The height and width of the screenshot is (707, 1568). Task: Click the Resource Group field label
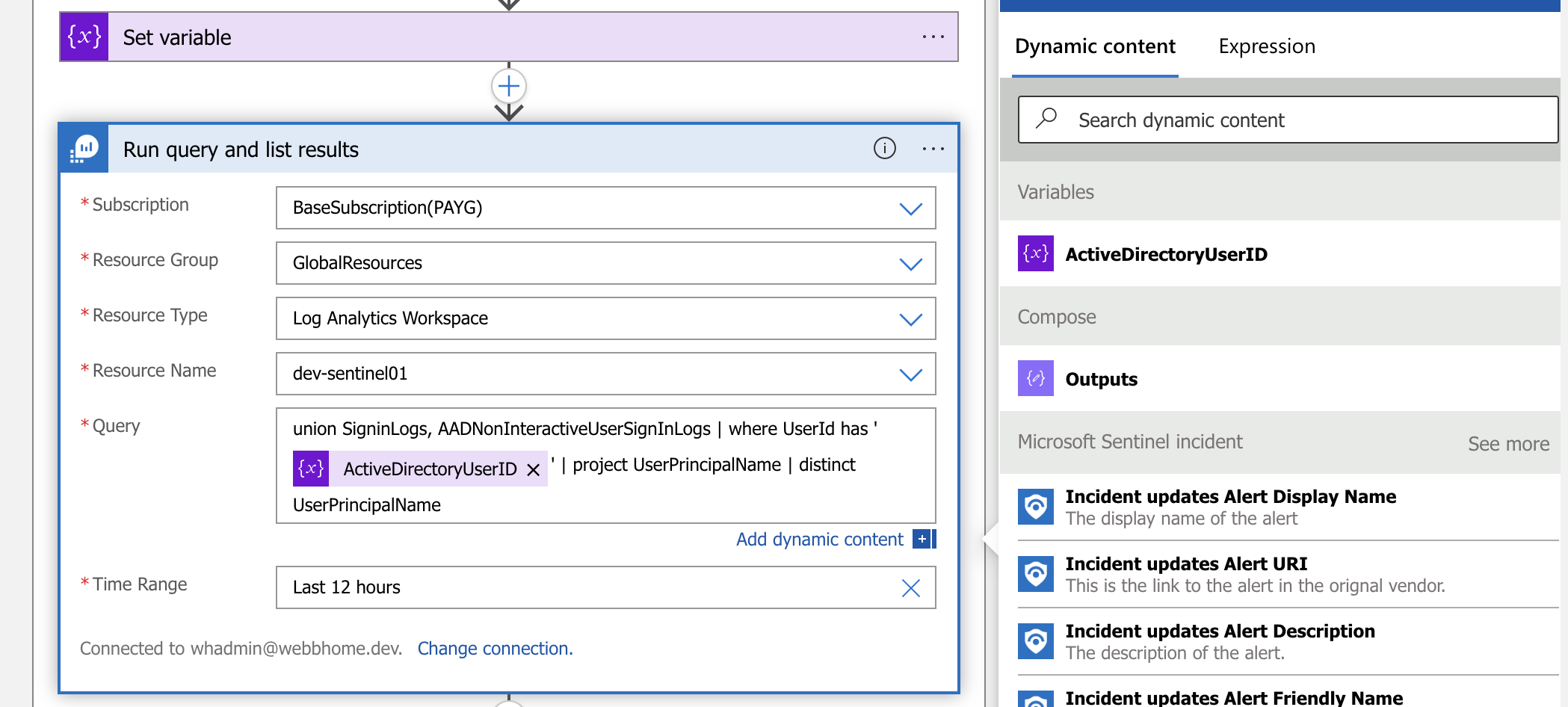pos(155,260)
